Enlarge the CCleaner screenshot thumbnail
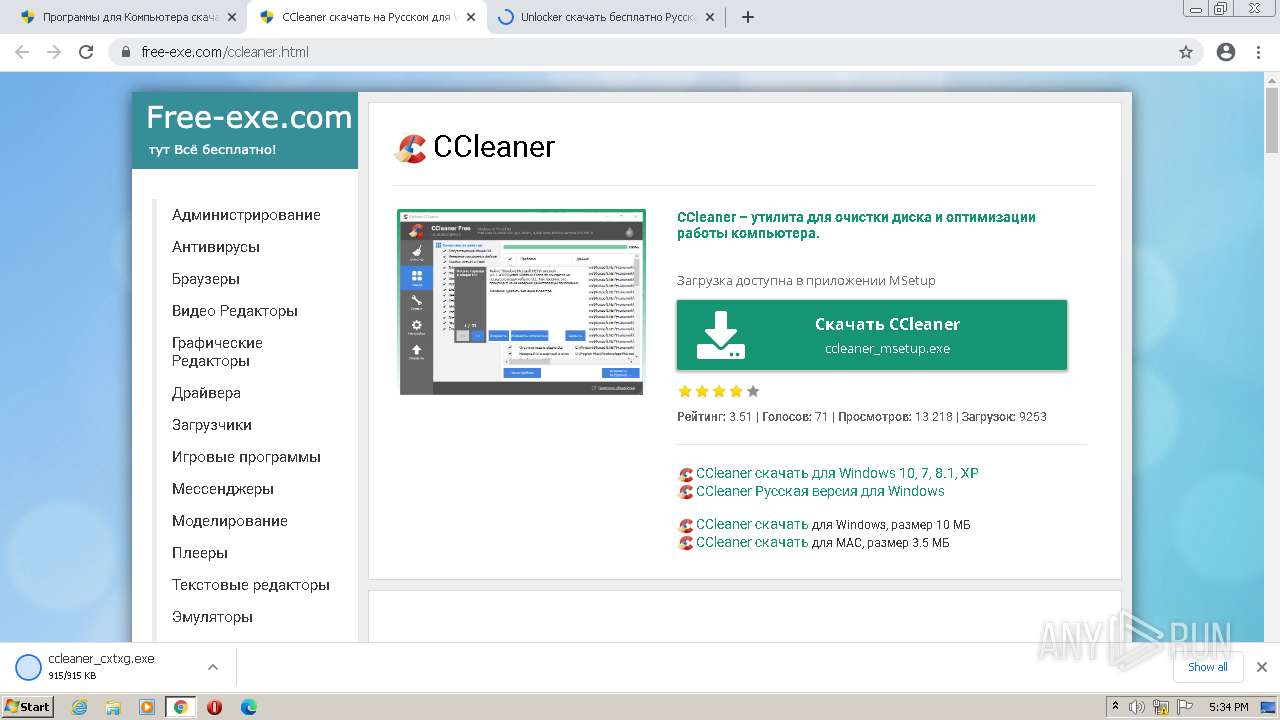The image size is (1280, 720). click(x=522, y=302)
